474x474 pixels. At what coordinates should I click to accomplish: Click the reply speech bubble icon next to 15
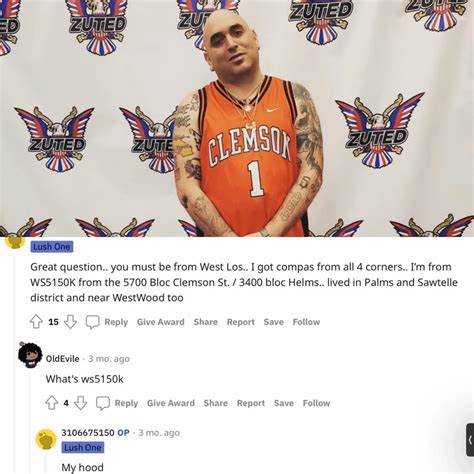[x=92, y=322]
